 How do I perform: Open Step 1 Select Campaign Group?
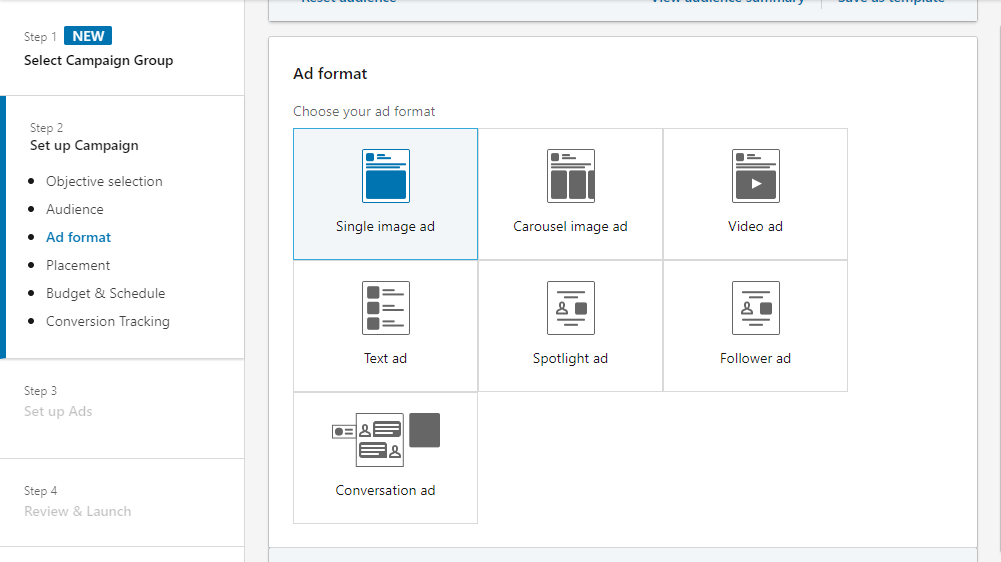(98, 61)
